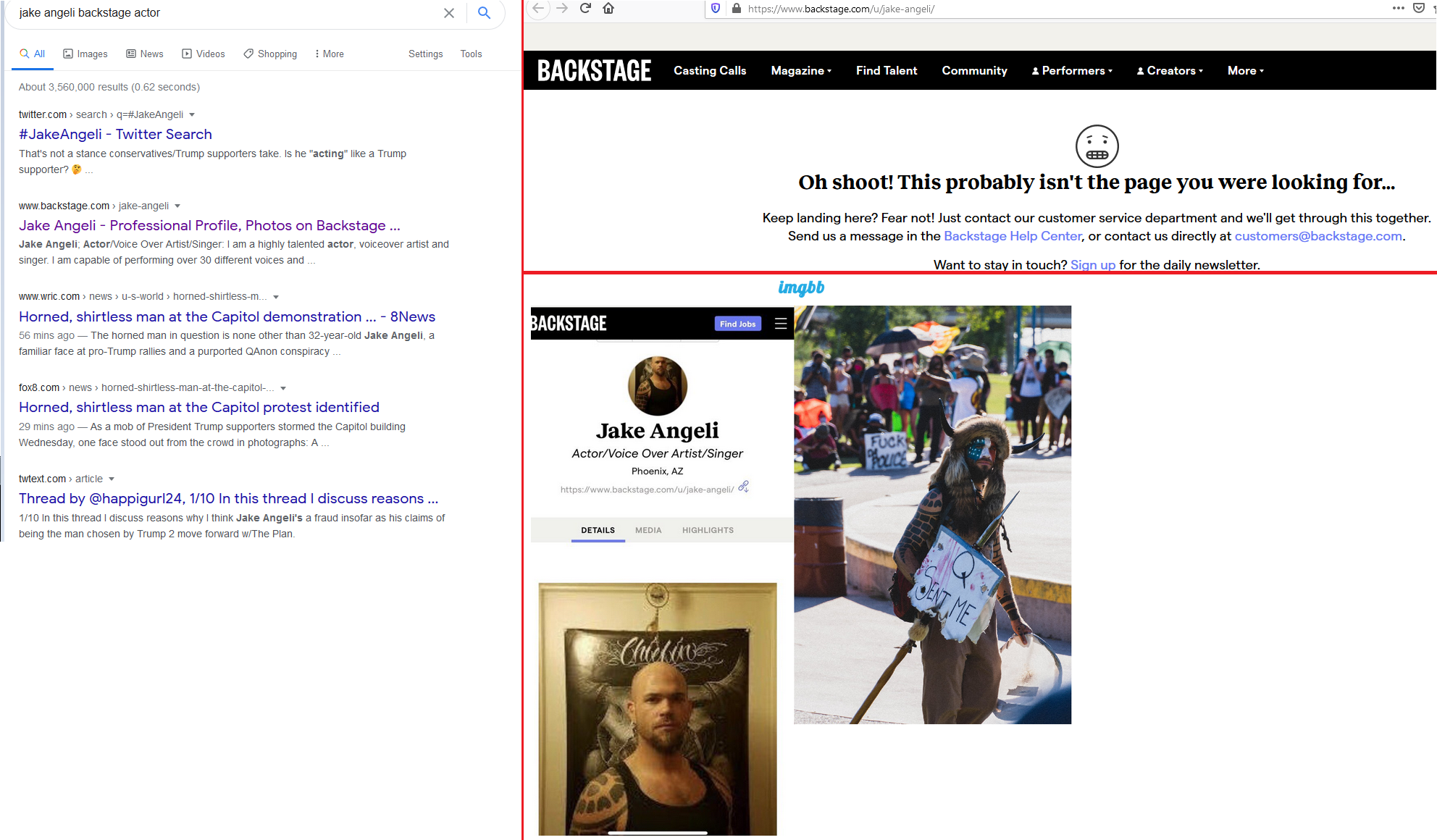Expand the Performers dropdown menu
This screenshot has height=840, width=1437.
pos(1072,70)
